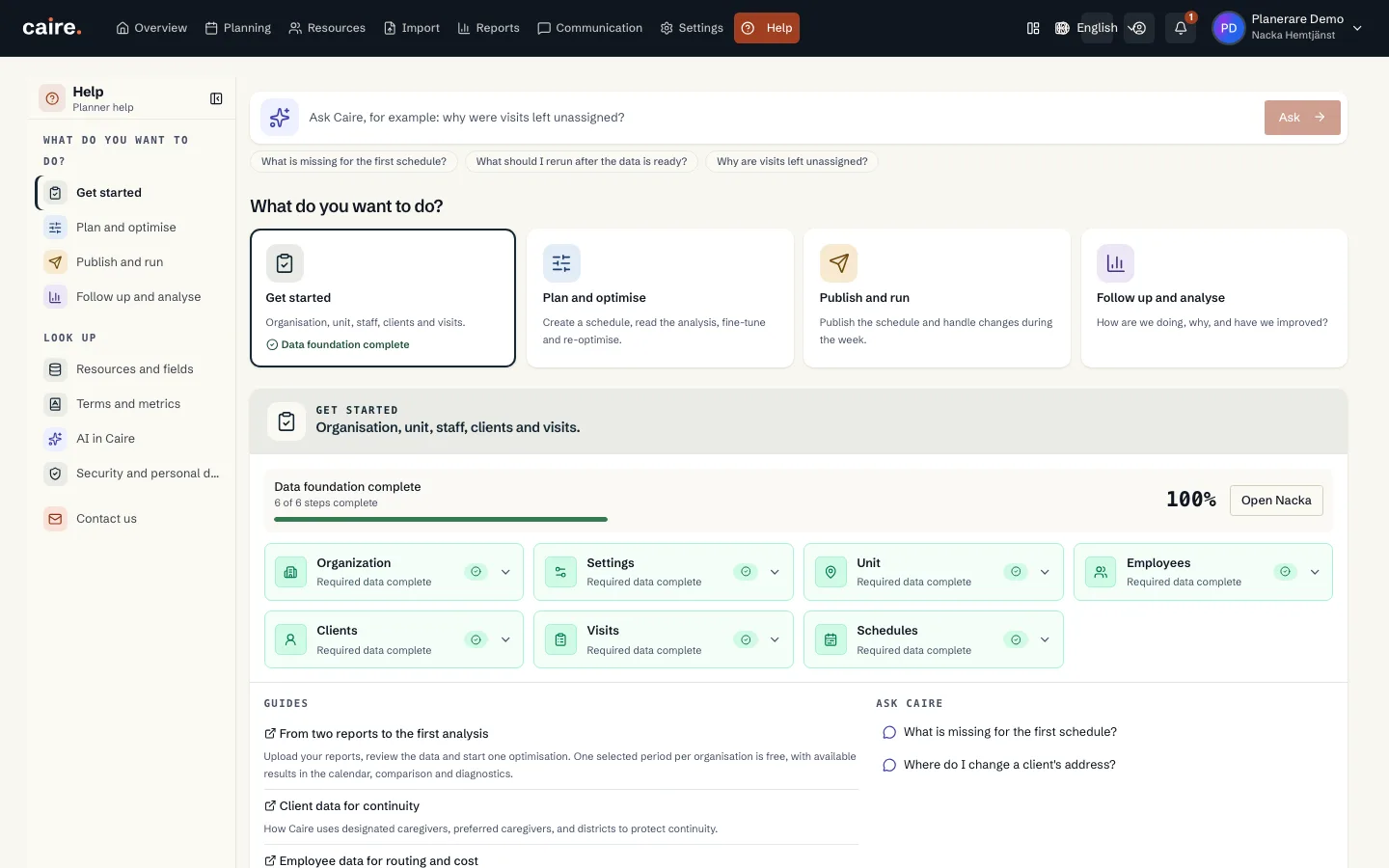Open the Overview menu item
1389x868 pixels.
151,28
